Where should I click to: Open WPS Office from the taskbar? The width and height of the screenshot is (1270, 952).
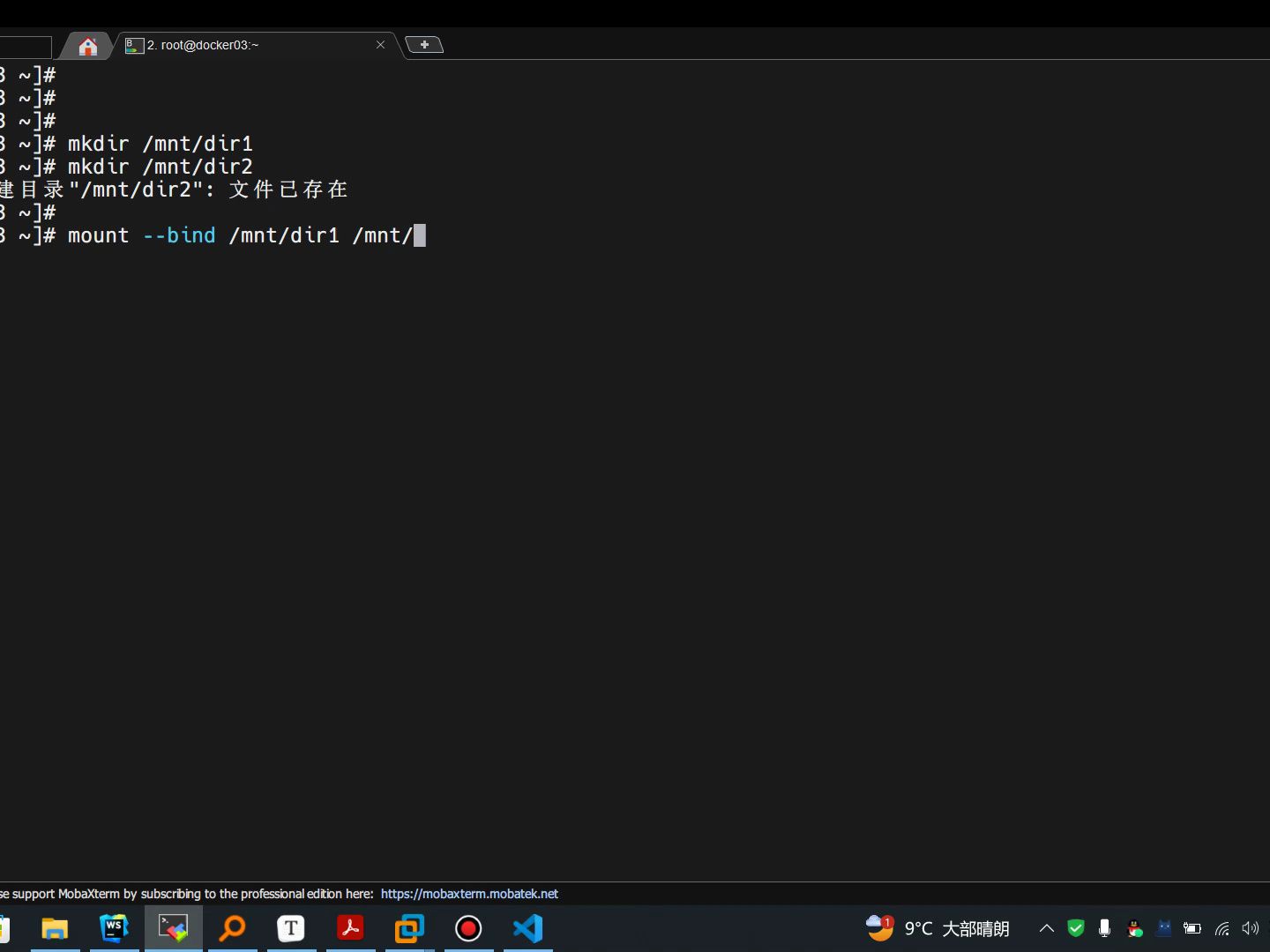pyautogui.click(x=114, y=928)
